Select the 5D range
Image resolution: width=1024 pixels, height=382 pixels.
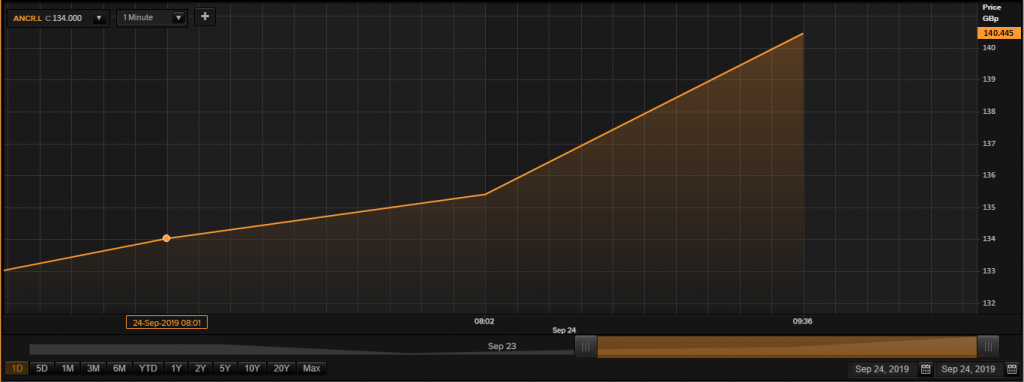[x=42, y=368]
